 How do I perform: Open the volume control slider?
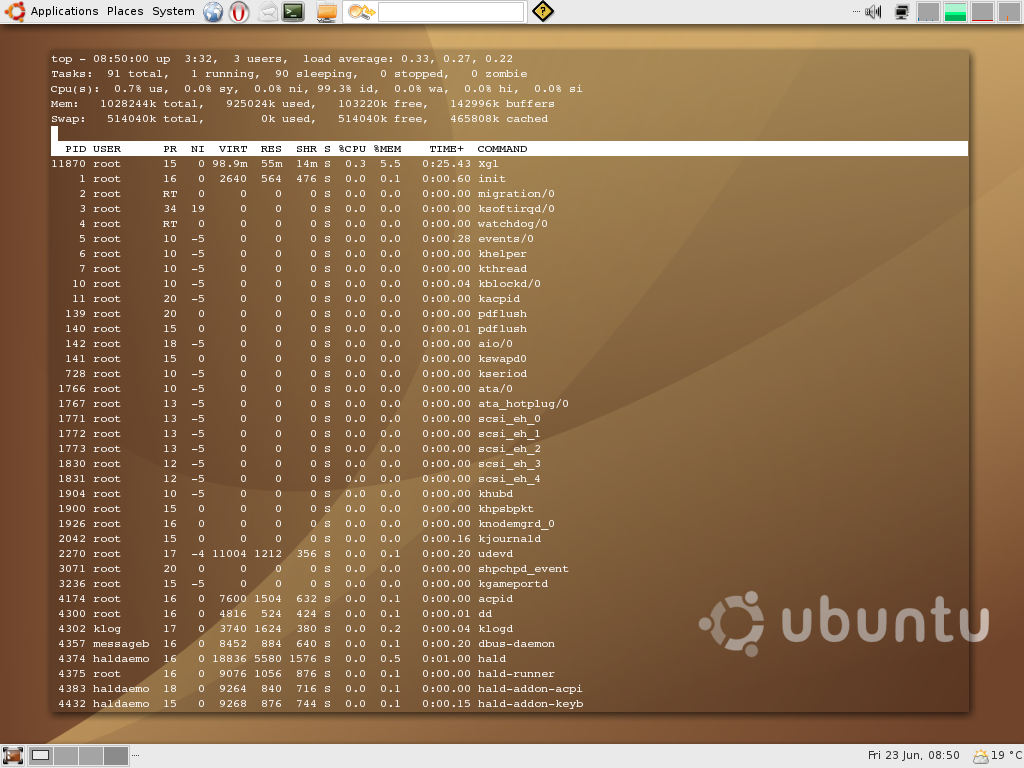pos(872,11)
